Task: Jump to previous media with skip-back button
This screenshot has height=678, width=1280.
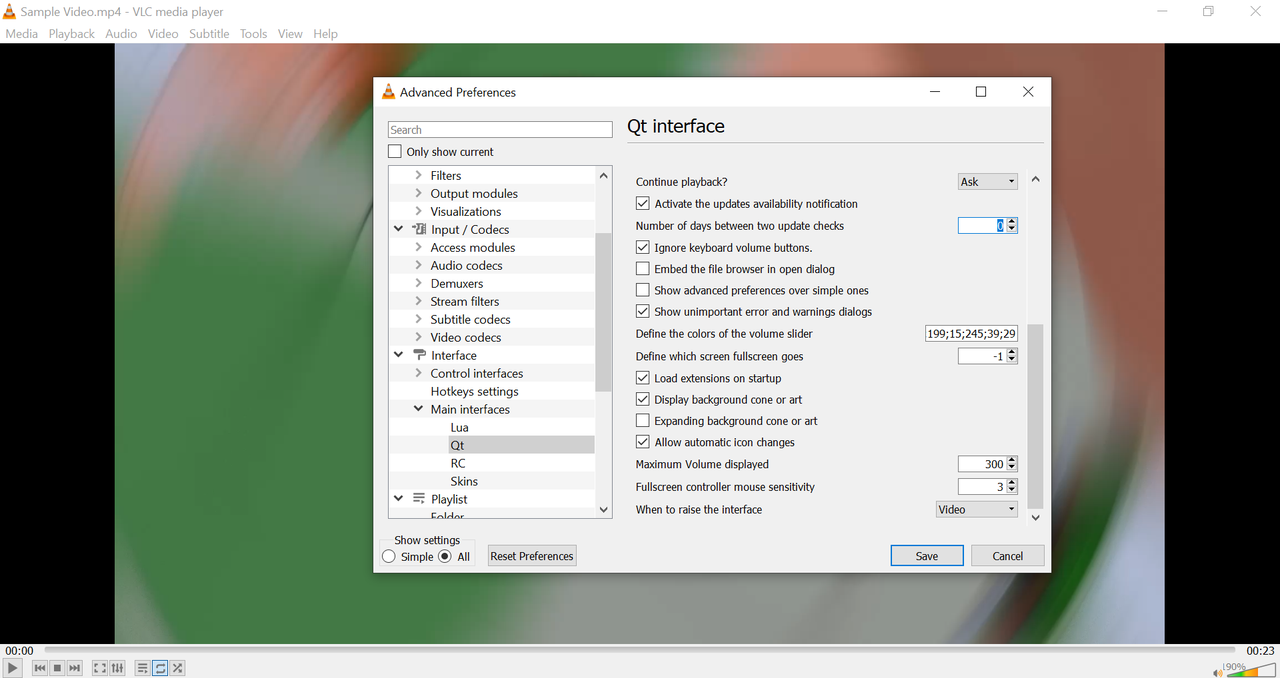Action: point(40,668)
